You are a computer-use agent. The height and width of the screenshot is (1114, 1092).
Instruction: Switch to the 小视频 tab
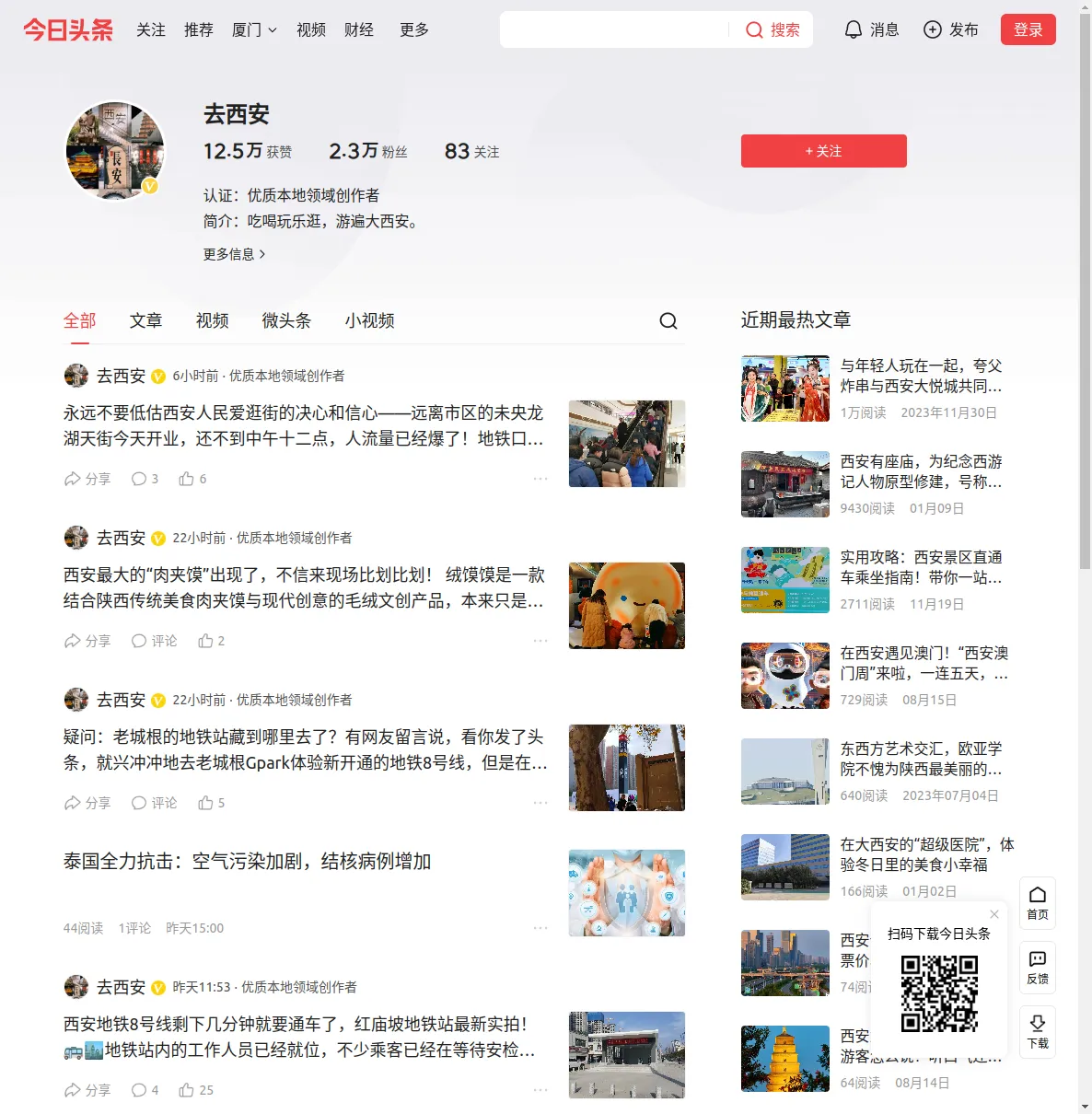pos(370,320)
